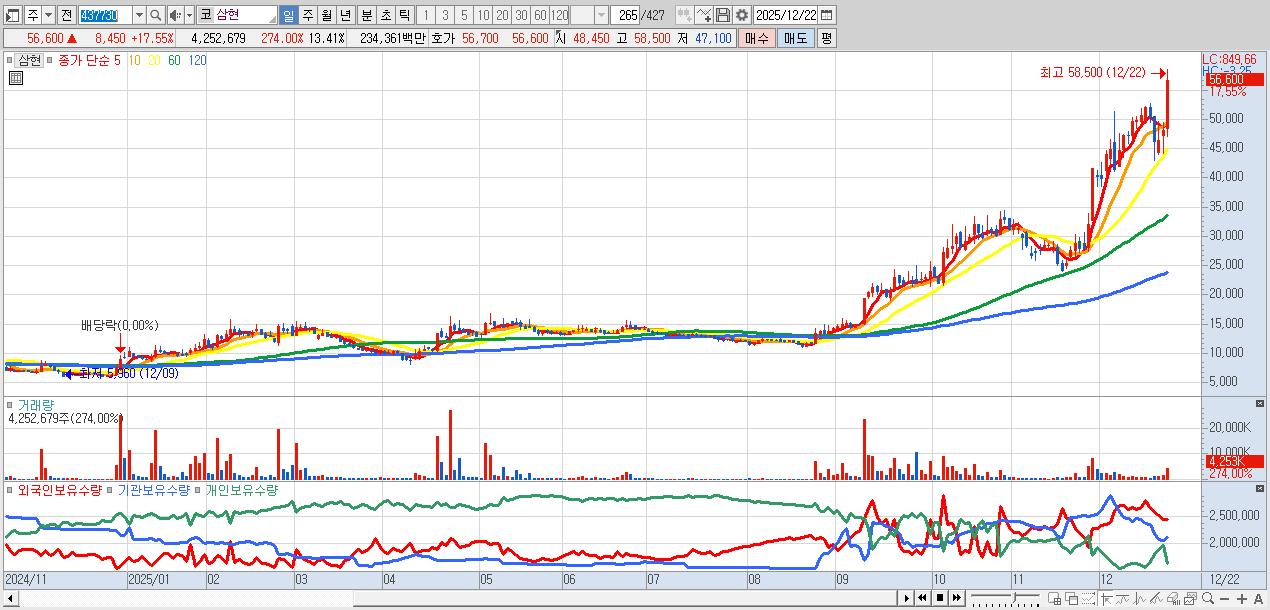This screenshot has height=610, width=1270.
Task: Click the wave line analysis icon
Action: click(x=1141, y=599)
